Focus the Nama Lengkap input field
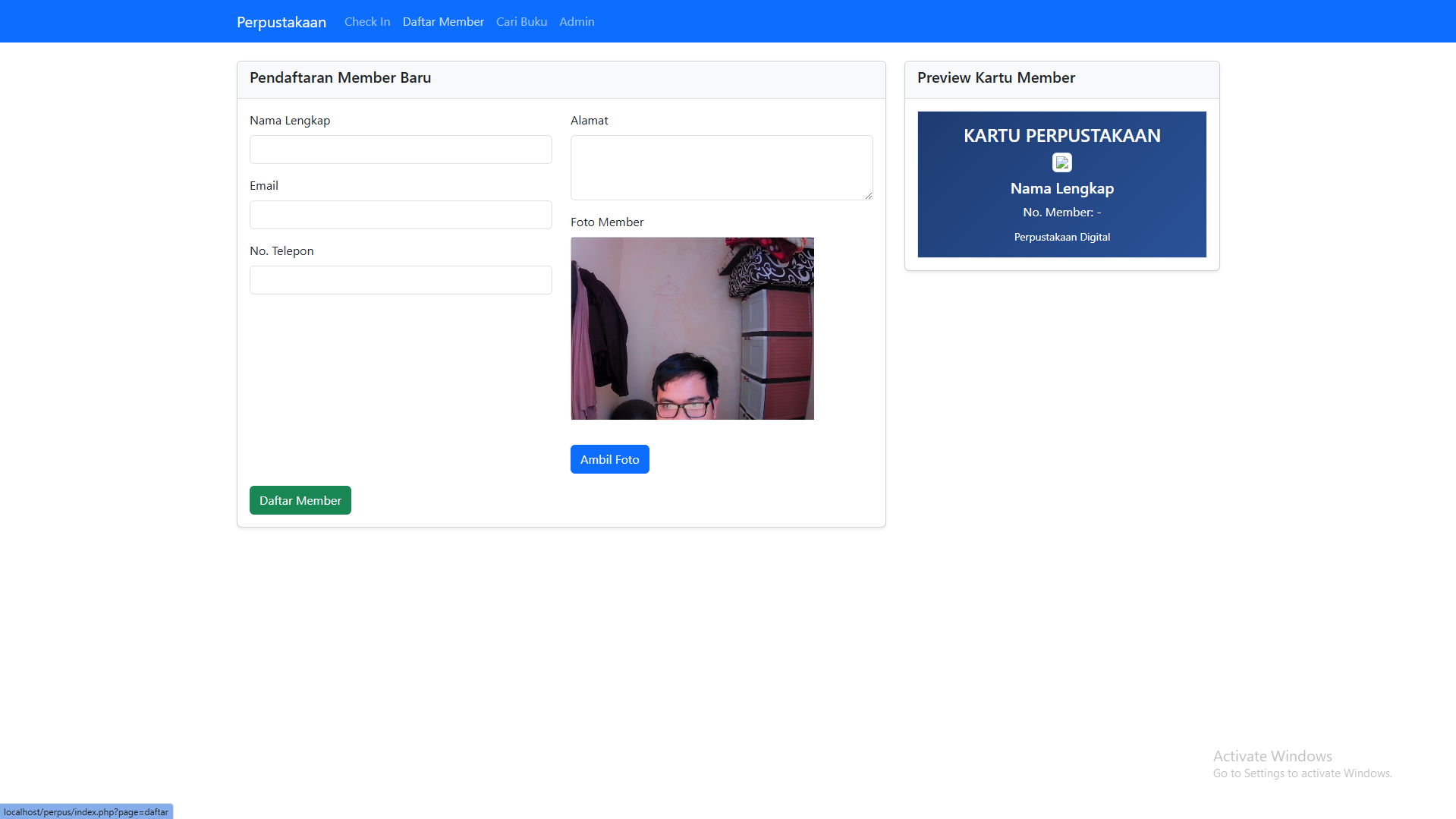The width and height of the screenshot is (1456, 819). coord(401,150)
